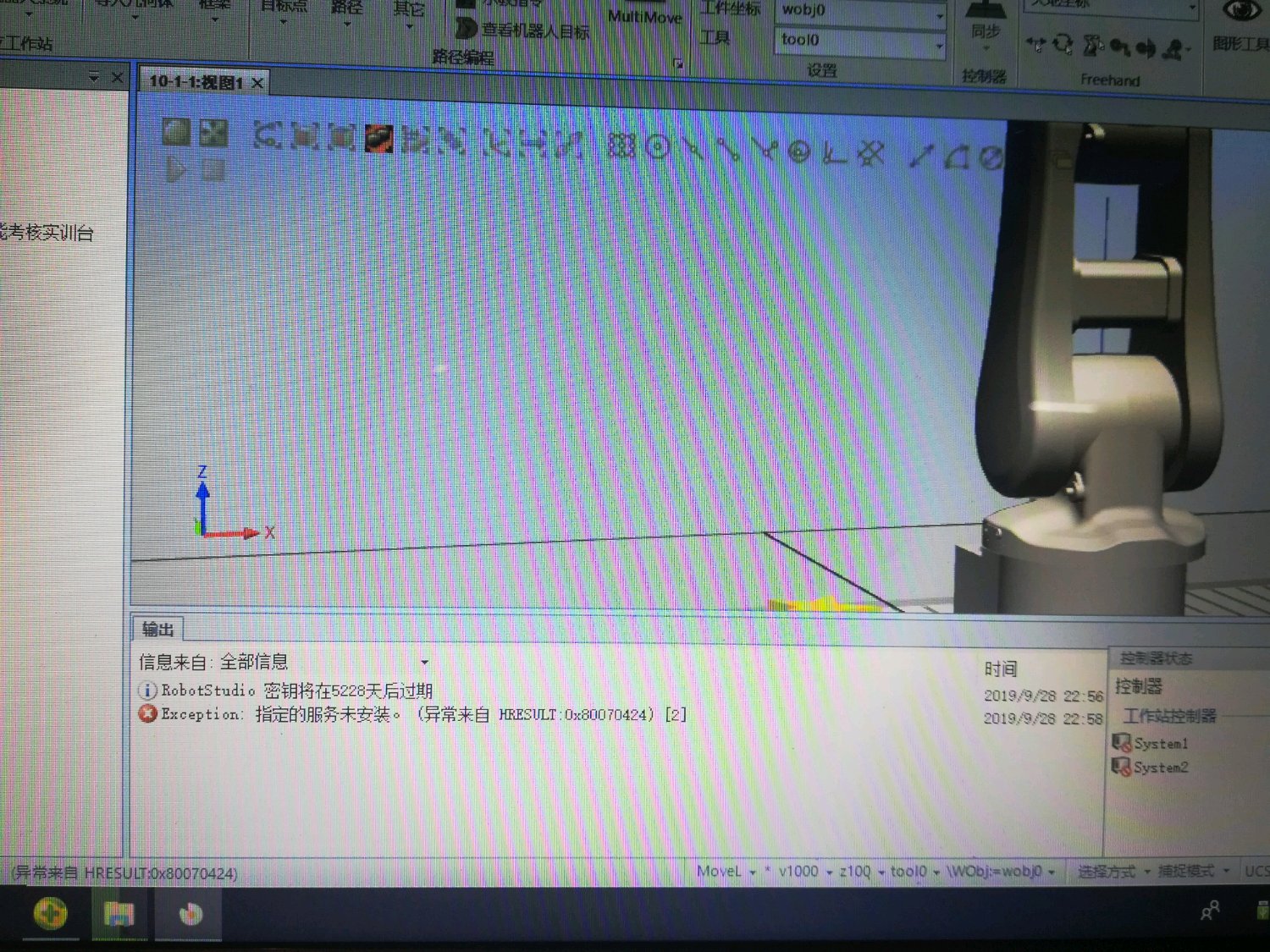Activate the angle measure icon
Screen dimensions: 1270x952
(957, 157)
